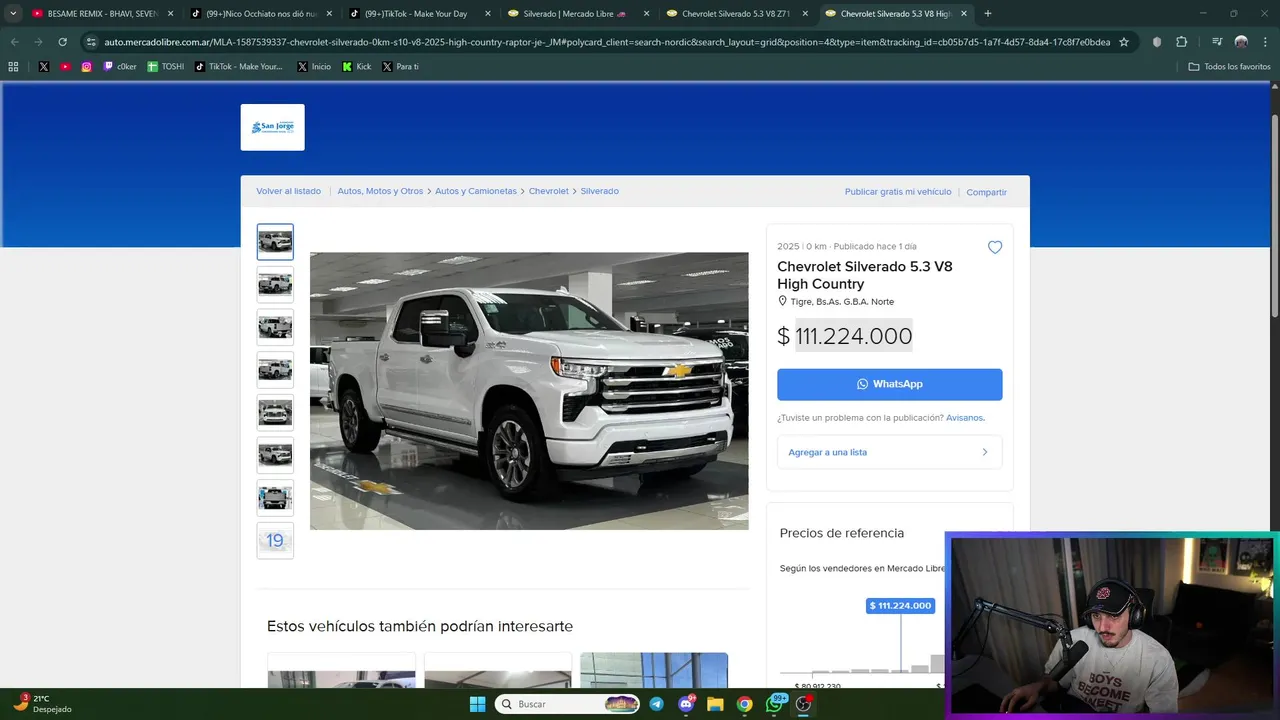
Task: Bookmark page with star icon
Action: (x=1124, y=42)
